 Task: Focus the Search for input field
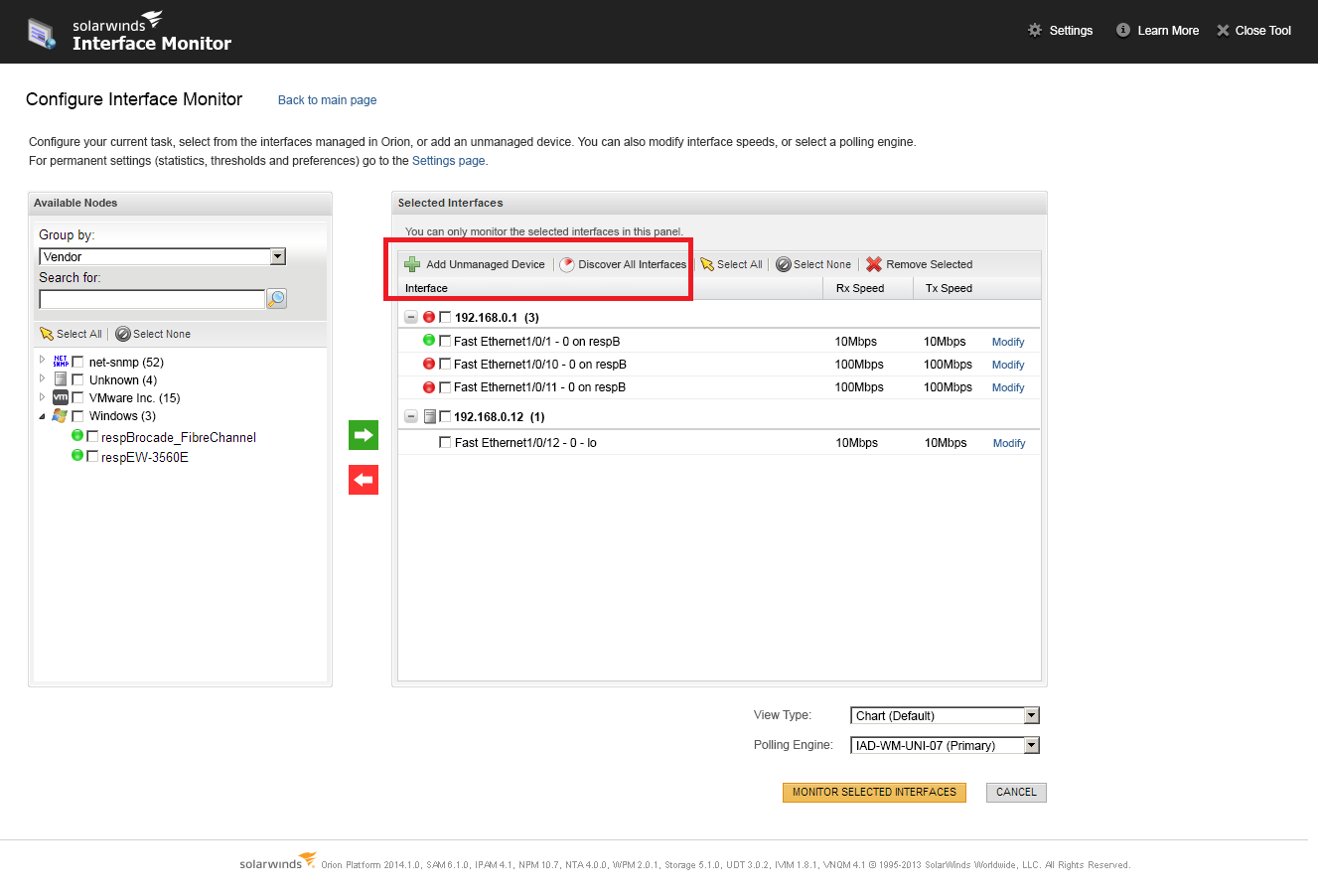click(x=152, y=298)
